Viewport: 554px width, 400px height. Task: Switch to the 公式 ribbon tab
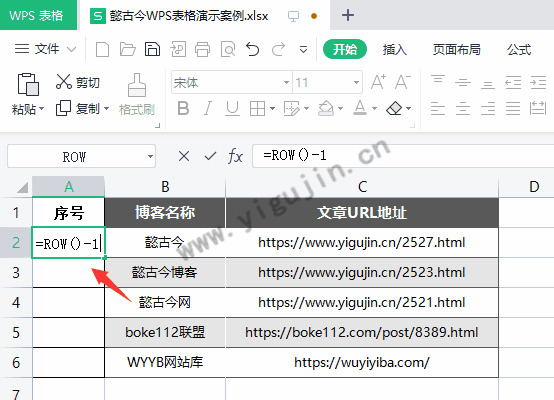point(519,49)
